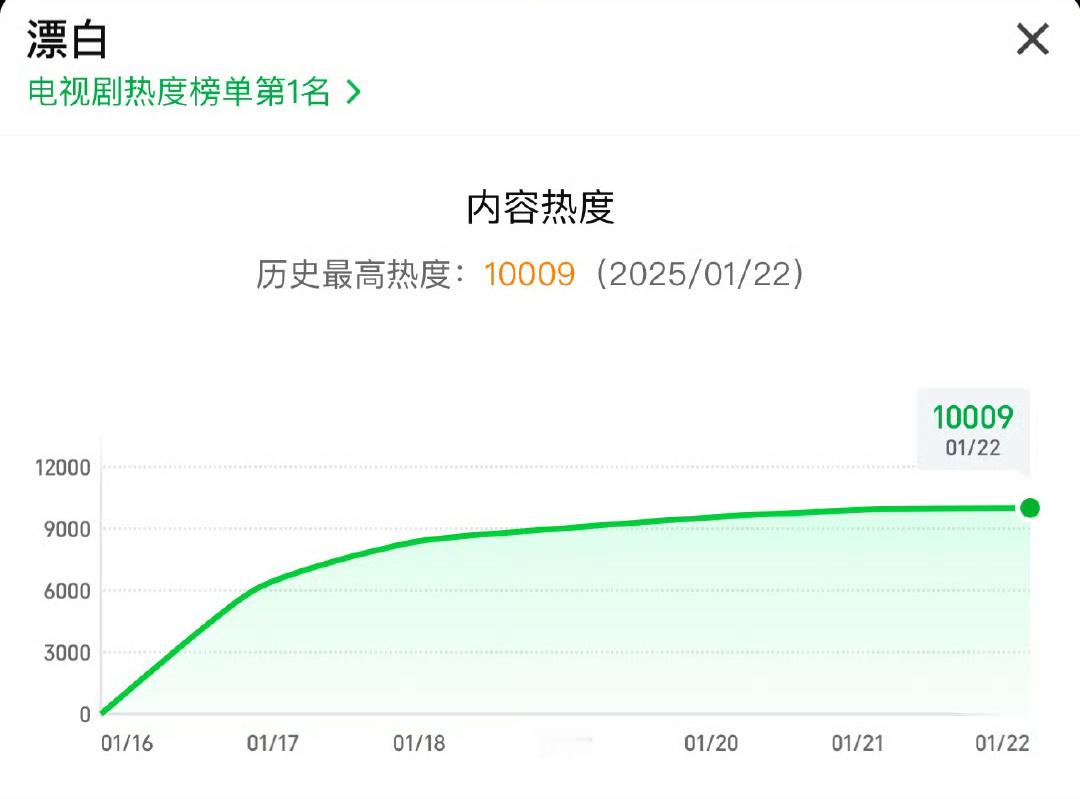Click the 10009 01/22 tooltip bubble
Image resolution: width=1080 pixels, height=799 pixels.
coord(973,430)
